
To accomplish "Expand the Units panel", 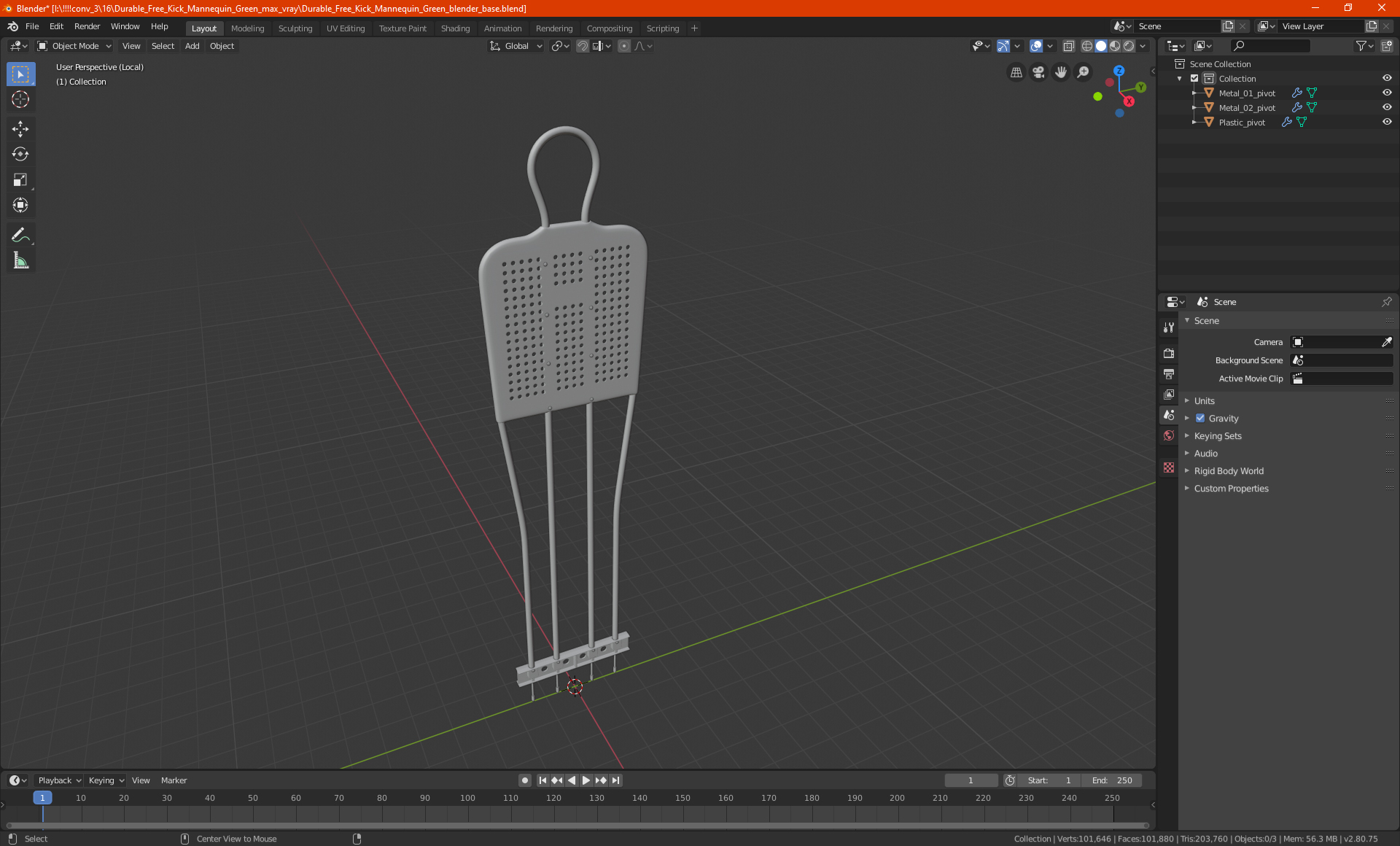I will click(x=1204, y=401).
